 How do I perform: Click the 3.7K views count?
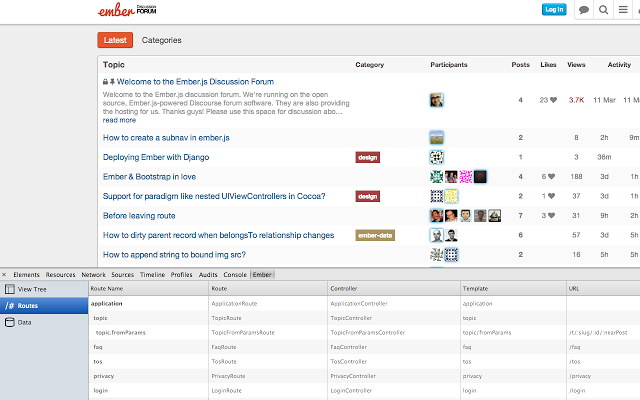tap(576, 100)
